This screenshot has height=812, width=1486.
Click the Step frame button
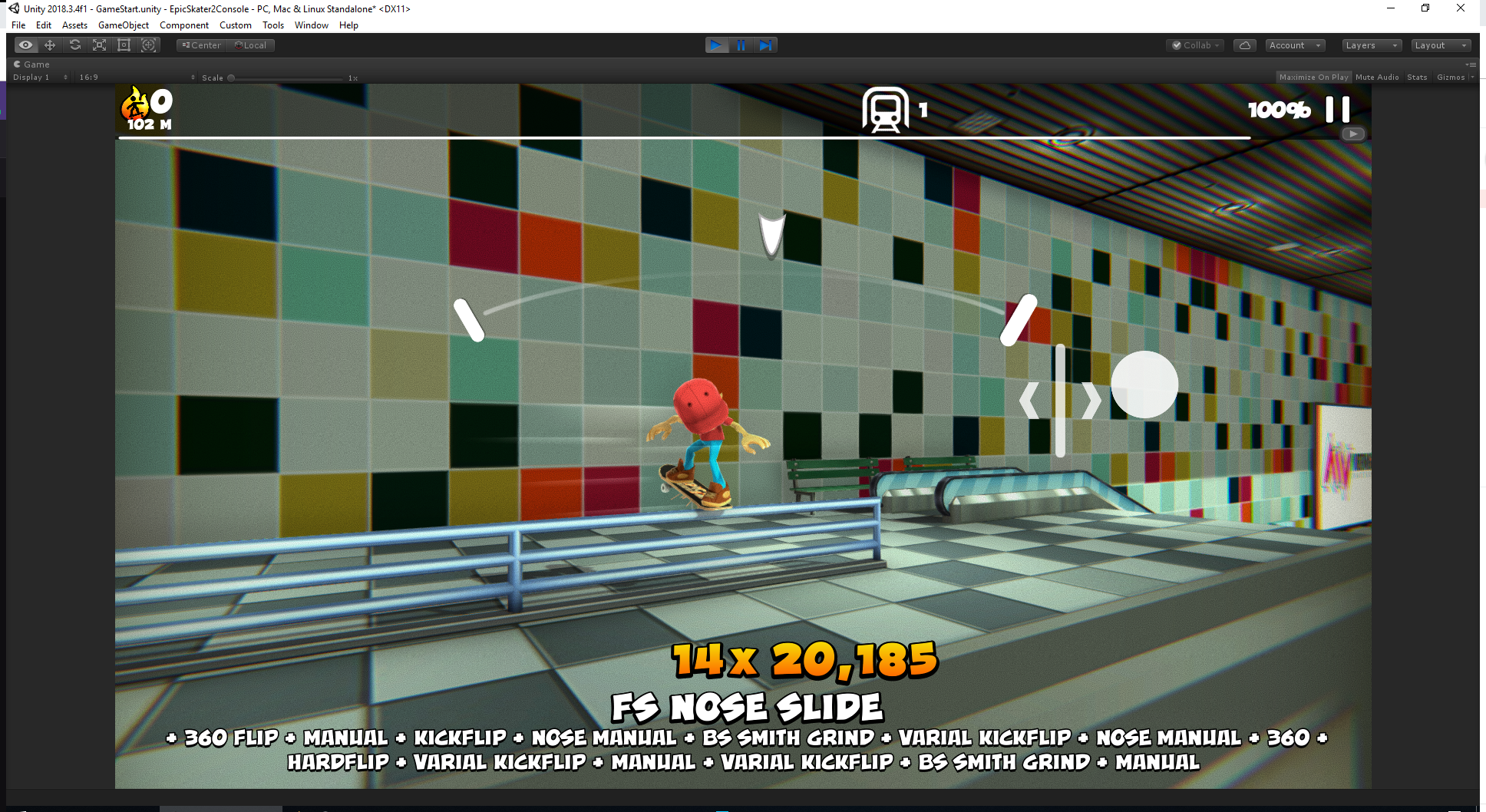(765, 45)
